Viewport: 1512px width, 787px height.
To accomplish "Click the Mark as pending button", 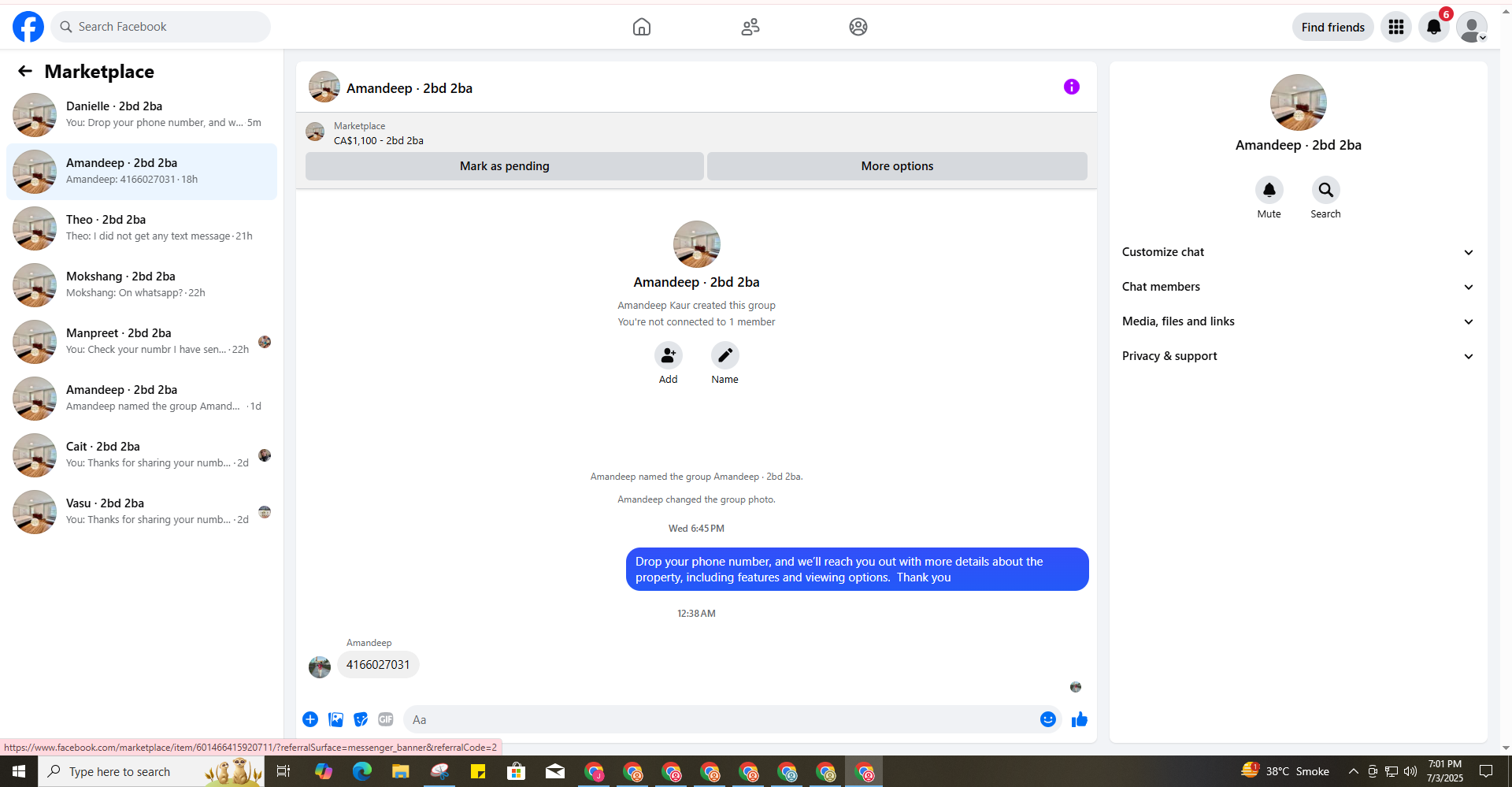I will coord(505,166).
